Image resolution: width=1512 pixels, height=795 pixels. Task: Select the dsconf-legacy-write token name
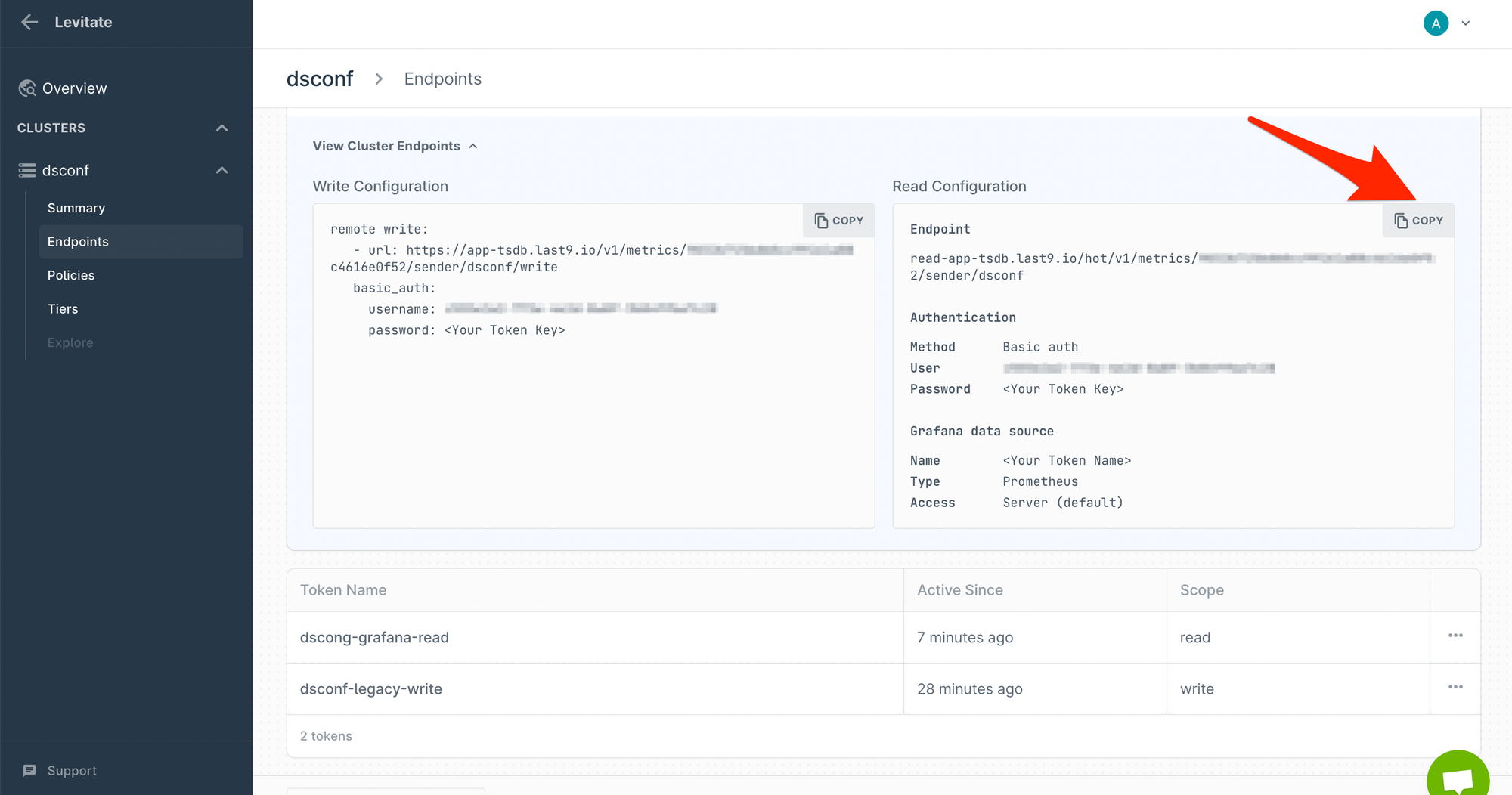pos(371,689)
